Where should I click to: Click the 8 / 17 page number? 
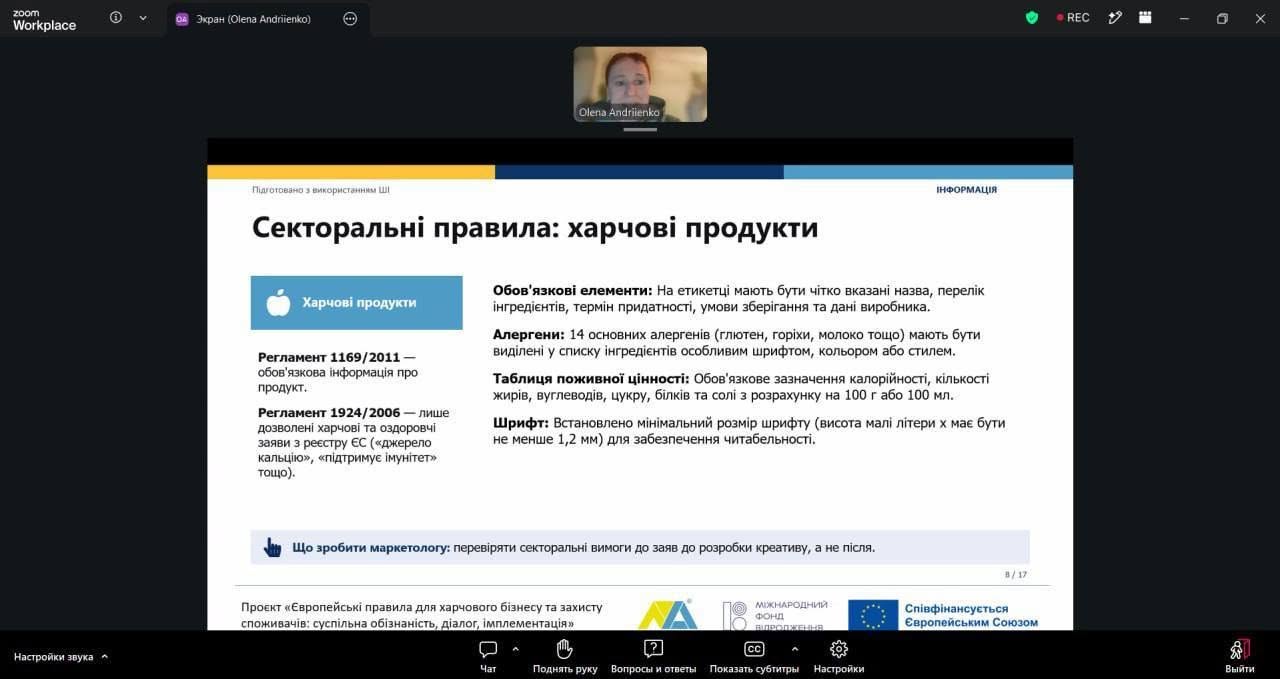pos(1015,575)
